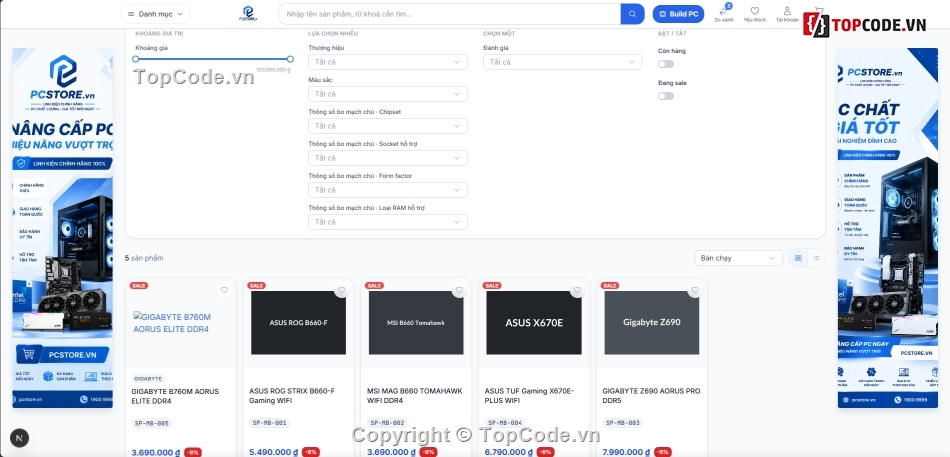Screen dimensions: 950x457
Task: Focus the product search input field
Action: tap(450, 14)
